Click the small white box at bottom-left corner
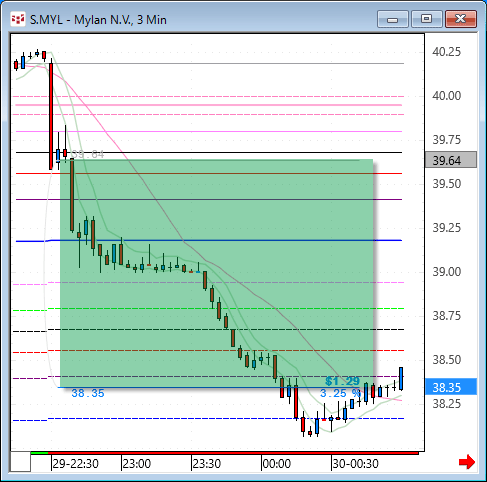This screenshot has width=487, height=482. click(x=20, y=461)
